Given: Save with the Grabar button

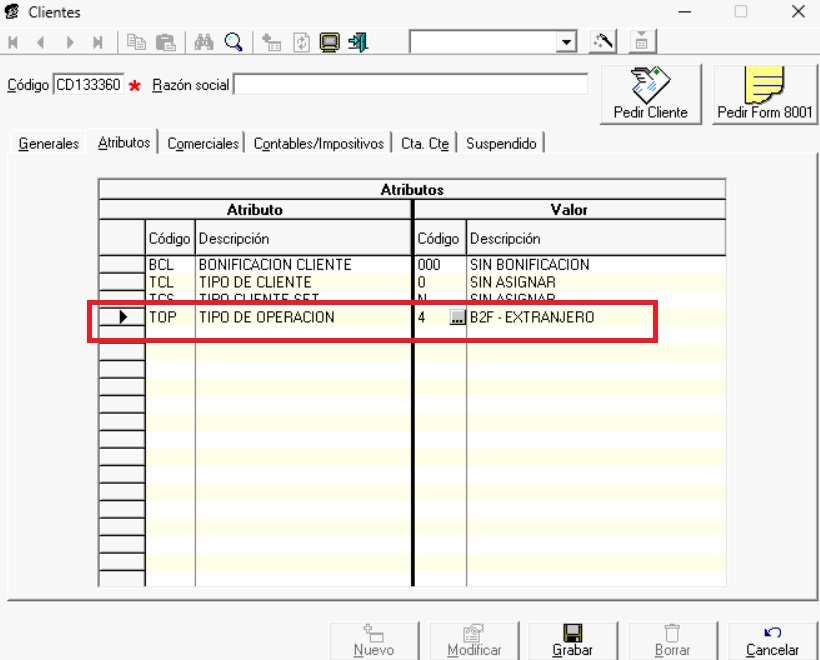Looking at the screenshot, I should tap(572, 640).
